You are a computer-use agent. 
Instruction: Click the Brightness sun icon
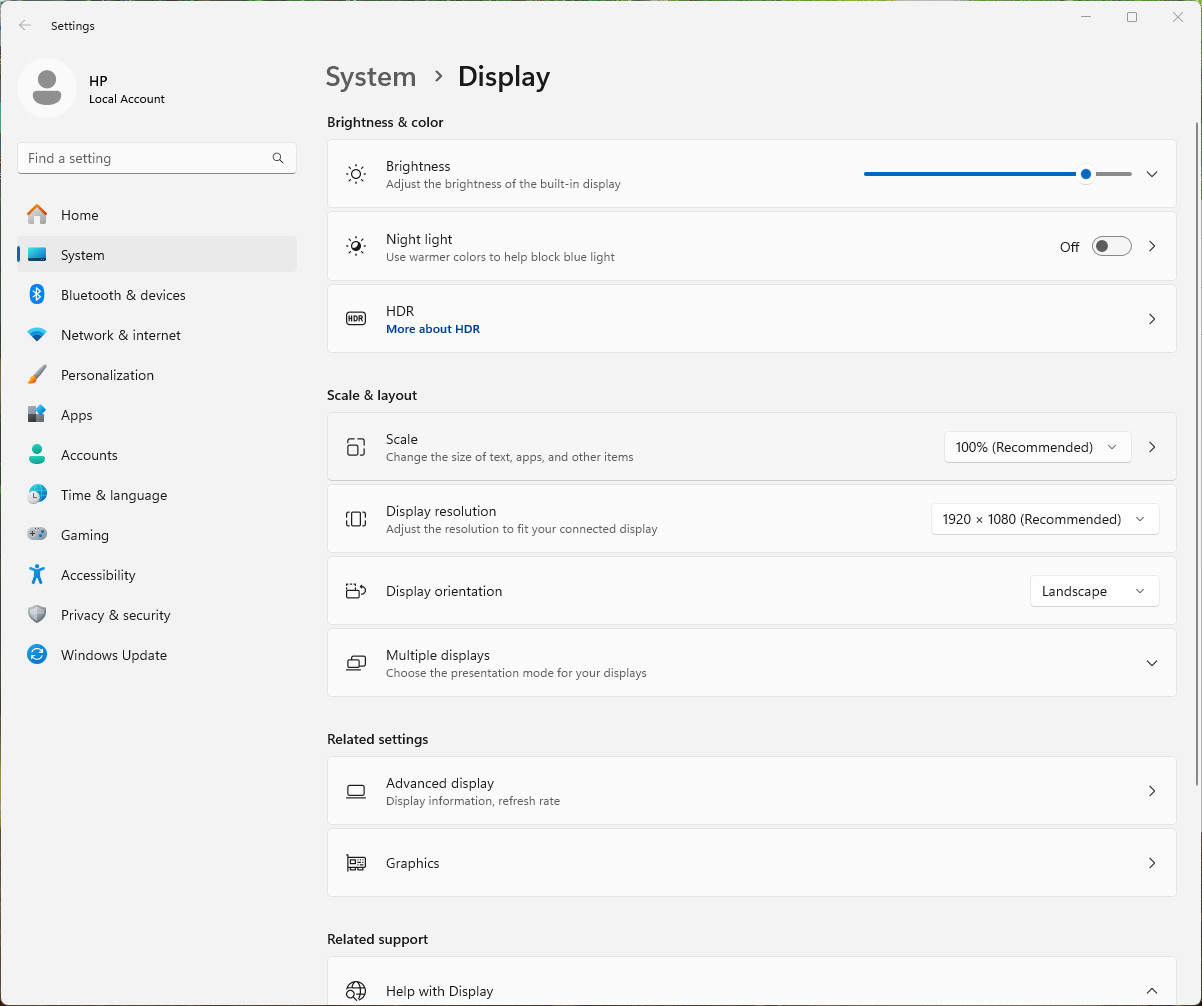pyautogui.click(x=356, y=174)
